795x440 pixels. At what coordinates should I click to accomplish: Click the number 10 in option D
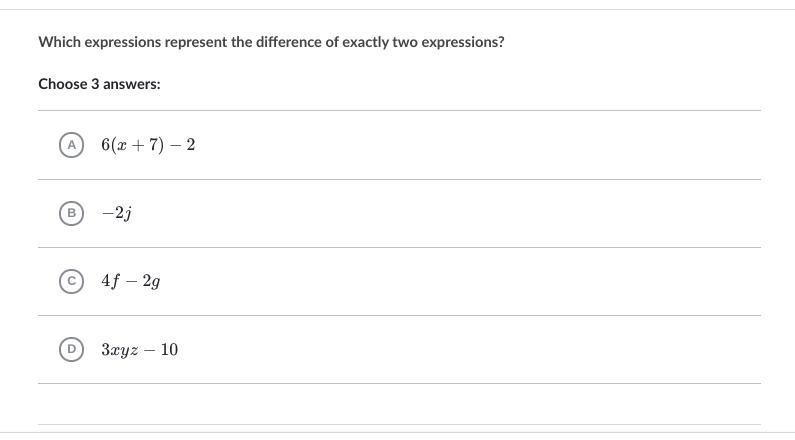click(x=169, y=350)
